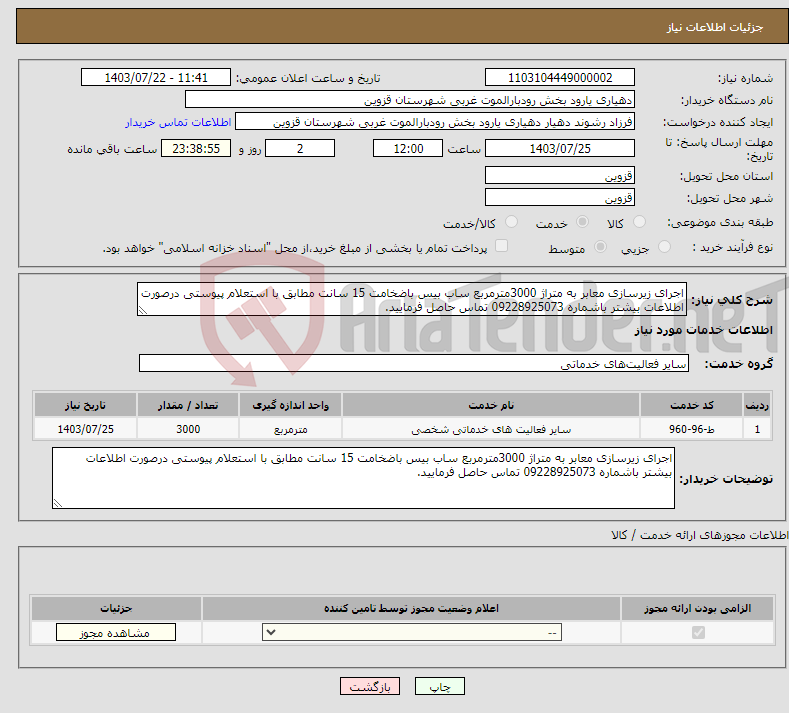This screenshot has height=713, width=789.
Task: Click the ساعت باقی مانده label
Action: [112, 149]
